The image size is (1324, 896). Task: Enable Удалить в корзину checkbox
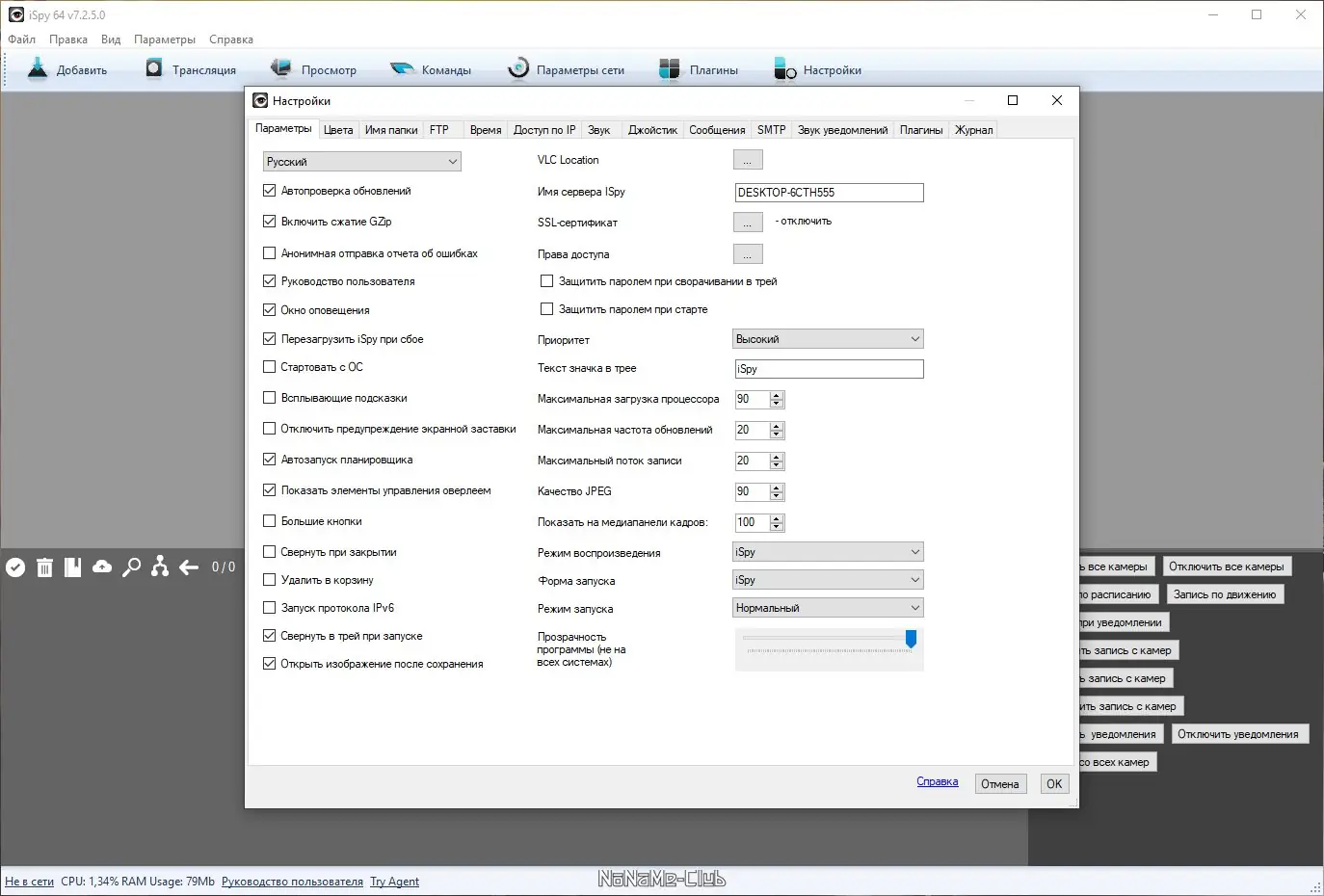coord(270,580)
